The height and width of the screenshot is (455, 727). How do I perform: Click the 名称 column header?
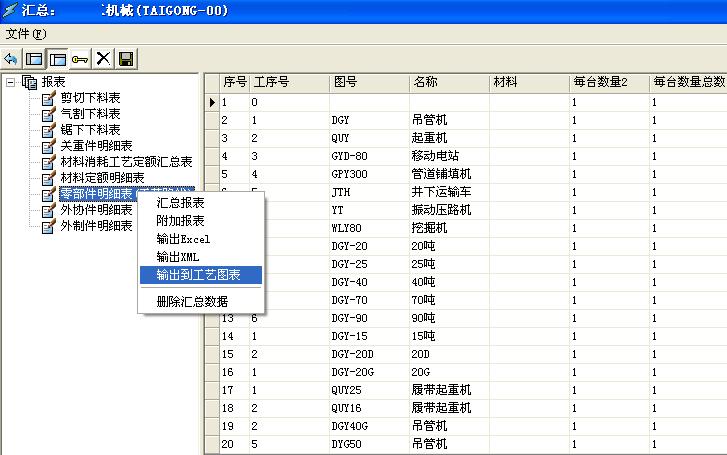(425, 82)
